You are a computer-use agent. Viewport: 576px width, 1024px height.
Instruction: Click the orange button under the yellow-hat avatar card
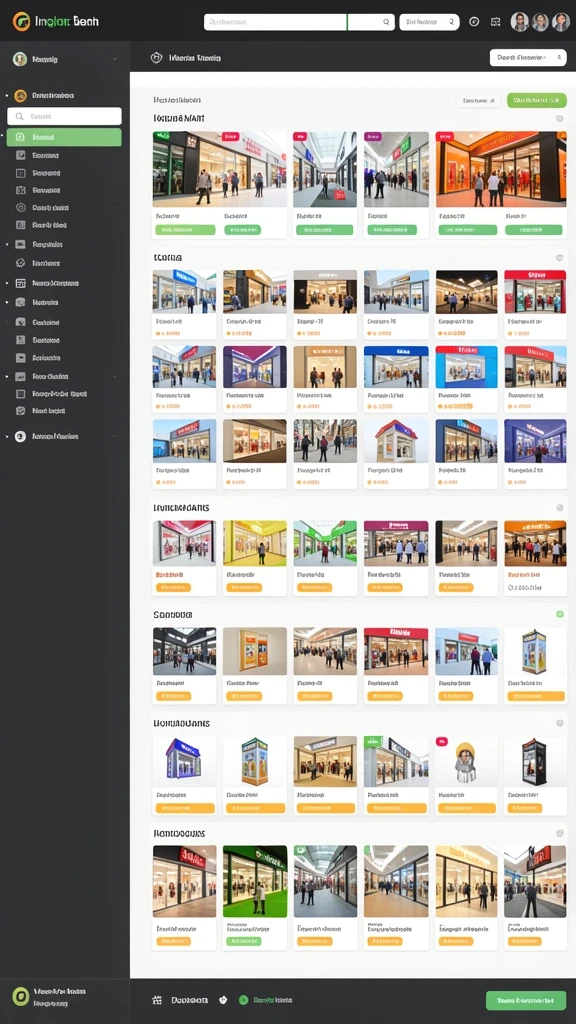coord(466,808)
